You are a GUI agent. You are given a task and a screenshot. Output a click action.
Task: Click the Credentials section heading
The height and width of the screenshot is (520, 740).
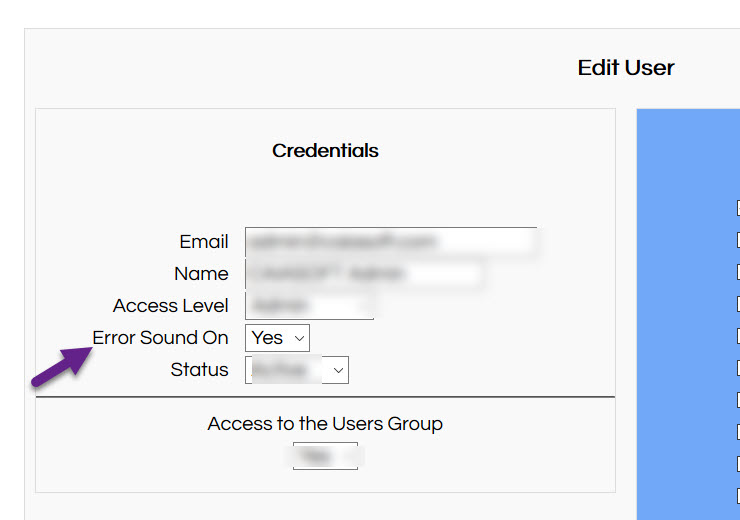[325, 151]
